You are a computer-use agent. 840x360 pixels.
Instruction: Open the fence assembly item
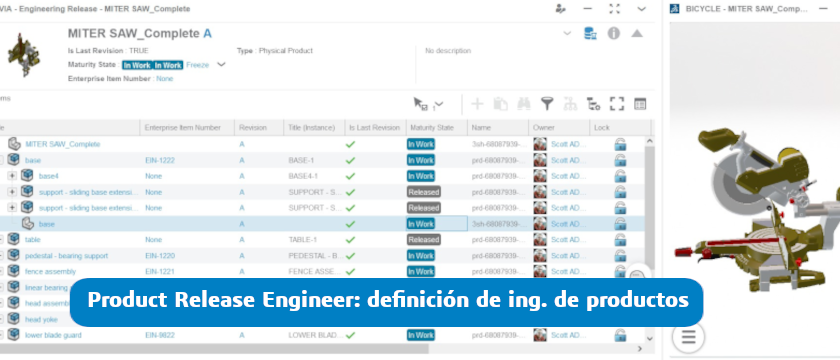click(50, 272)
